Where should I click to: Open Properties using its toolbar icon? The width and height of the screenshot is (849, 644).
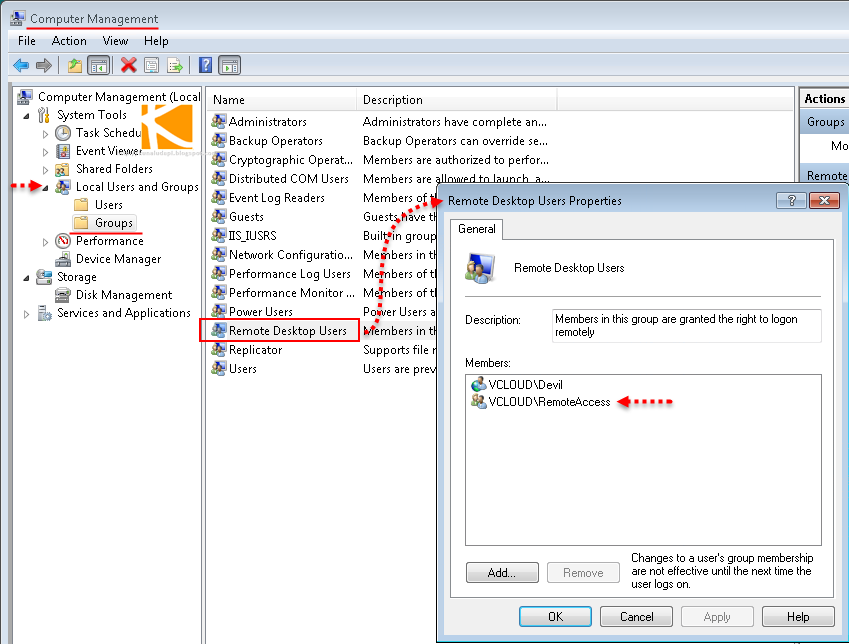click(x=151, y=66)
